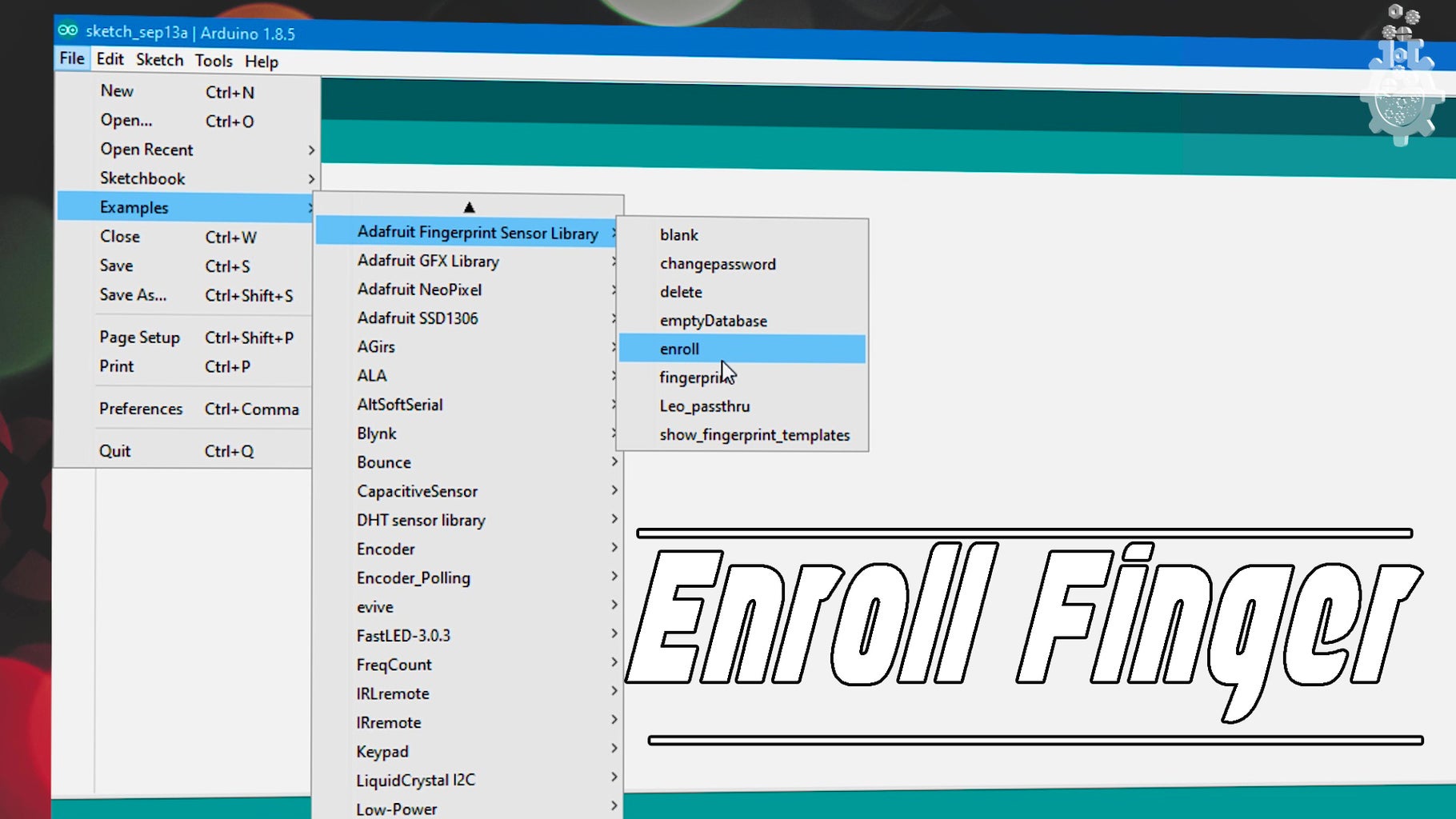
Task: Expand the Adafruit GFX Library submenu
Action: coord(428,261)
